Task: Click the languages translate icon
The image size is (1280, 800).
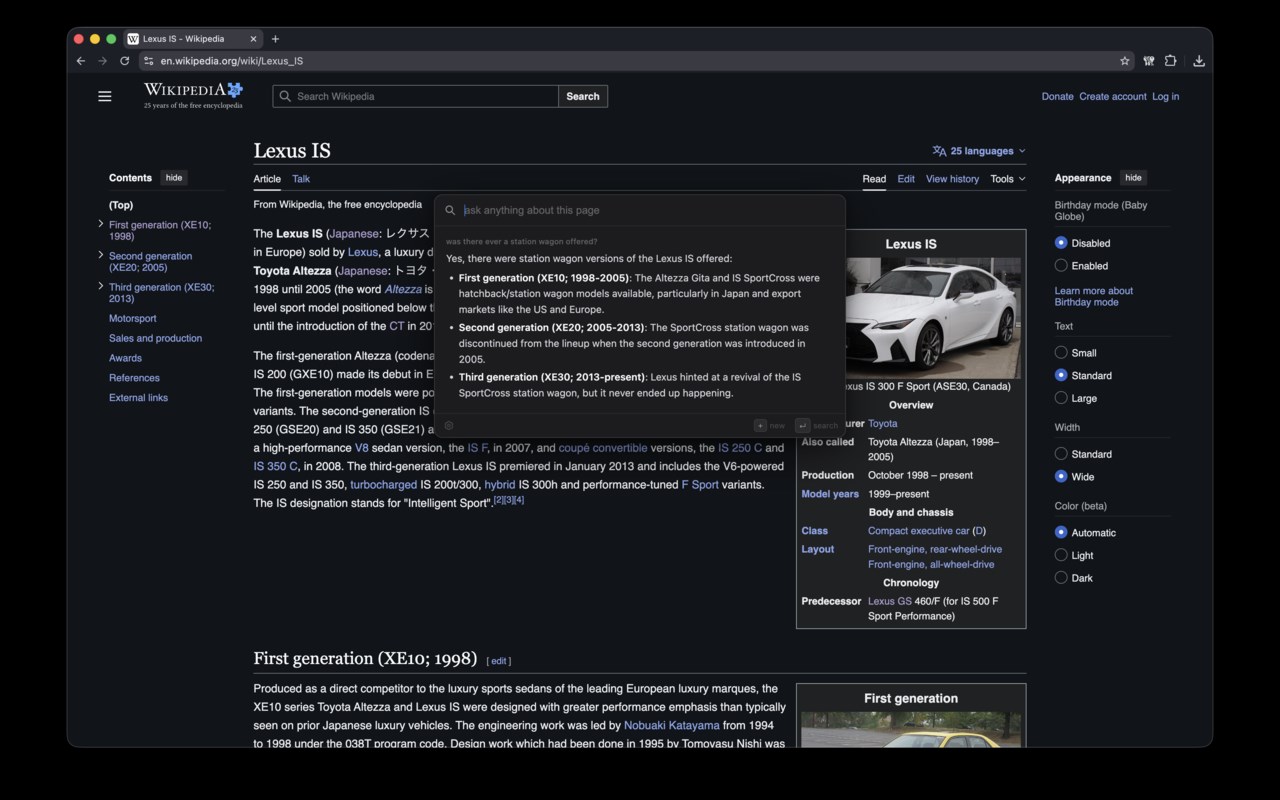Action: coord(939,151)
